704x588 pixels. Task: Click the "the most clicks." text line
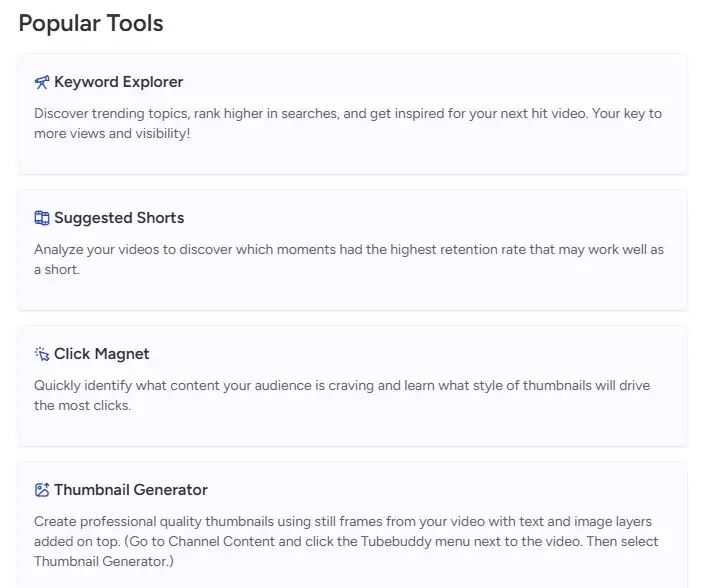(83, 405)
